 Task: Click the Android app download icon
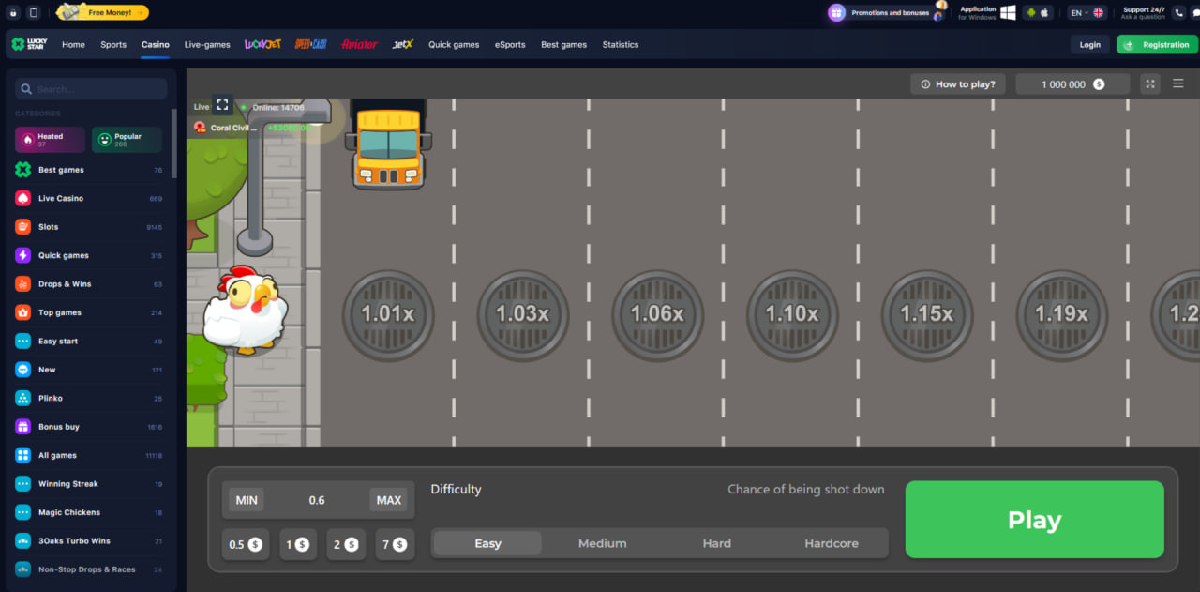tap(1031, 13)
